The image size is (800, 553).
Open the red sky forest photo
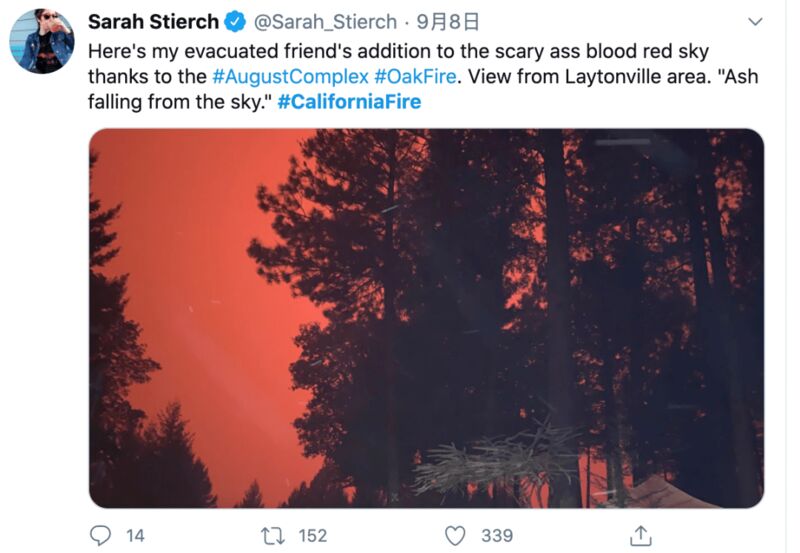coord(427,318)
